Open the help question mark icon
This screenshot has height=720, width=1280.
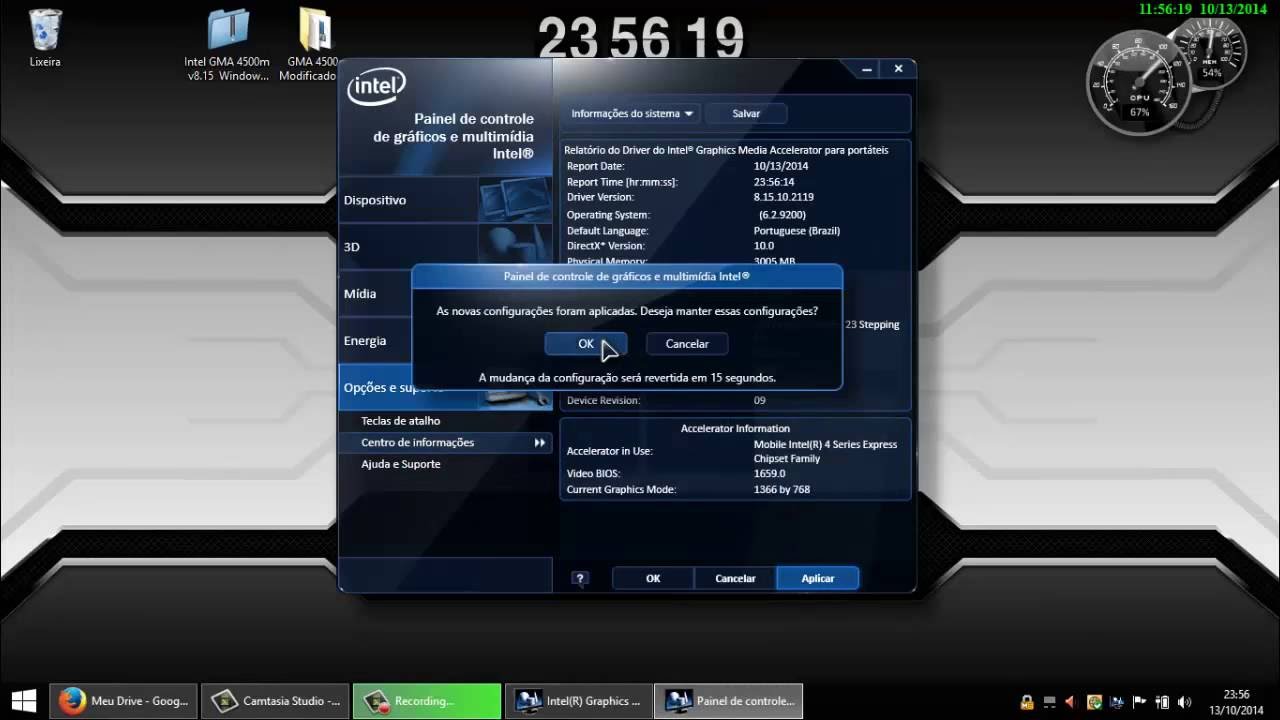tap(580, 578)
